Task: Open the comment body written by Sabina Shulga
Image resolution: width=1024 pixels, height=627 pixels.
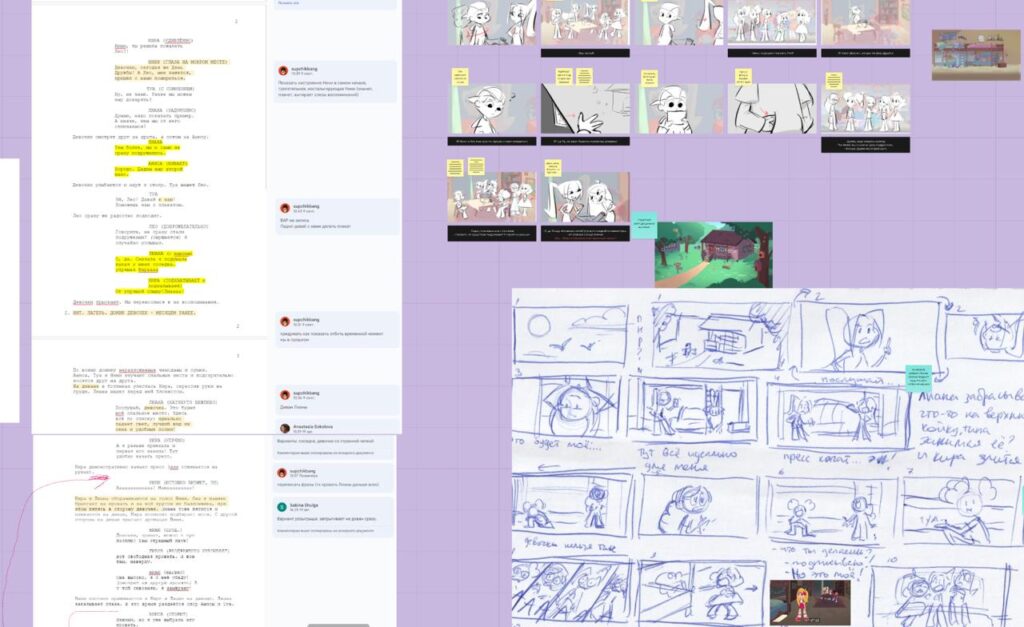Action: [328, 517]
